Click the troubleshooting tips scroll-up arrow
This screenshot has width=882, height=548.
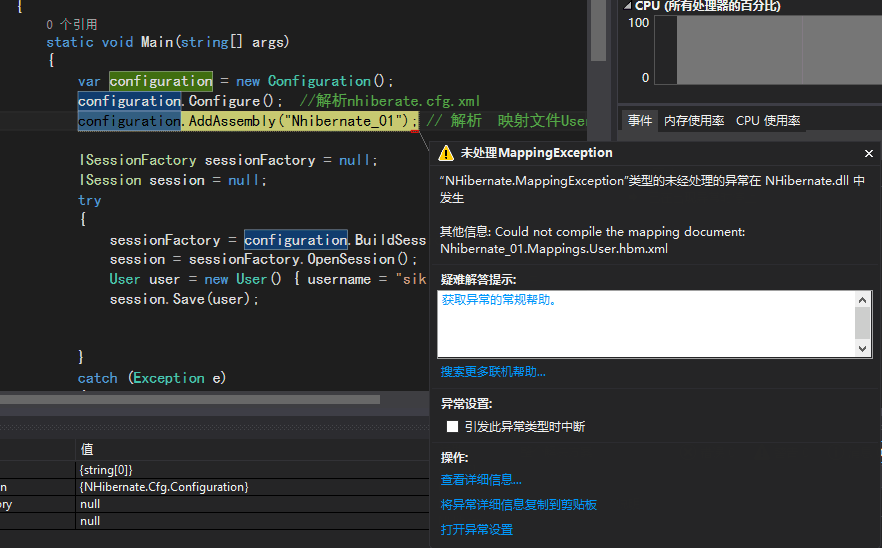[x=862, y=300]
